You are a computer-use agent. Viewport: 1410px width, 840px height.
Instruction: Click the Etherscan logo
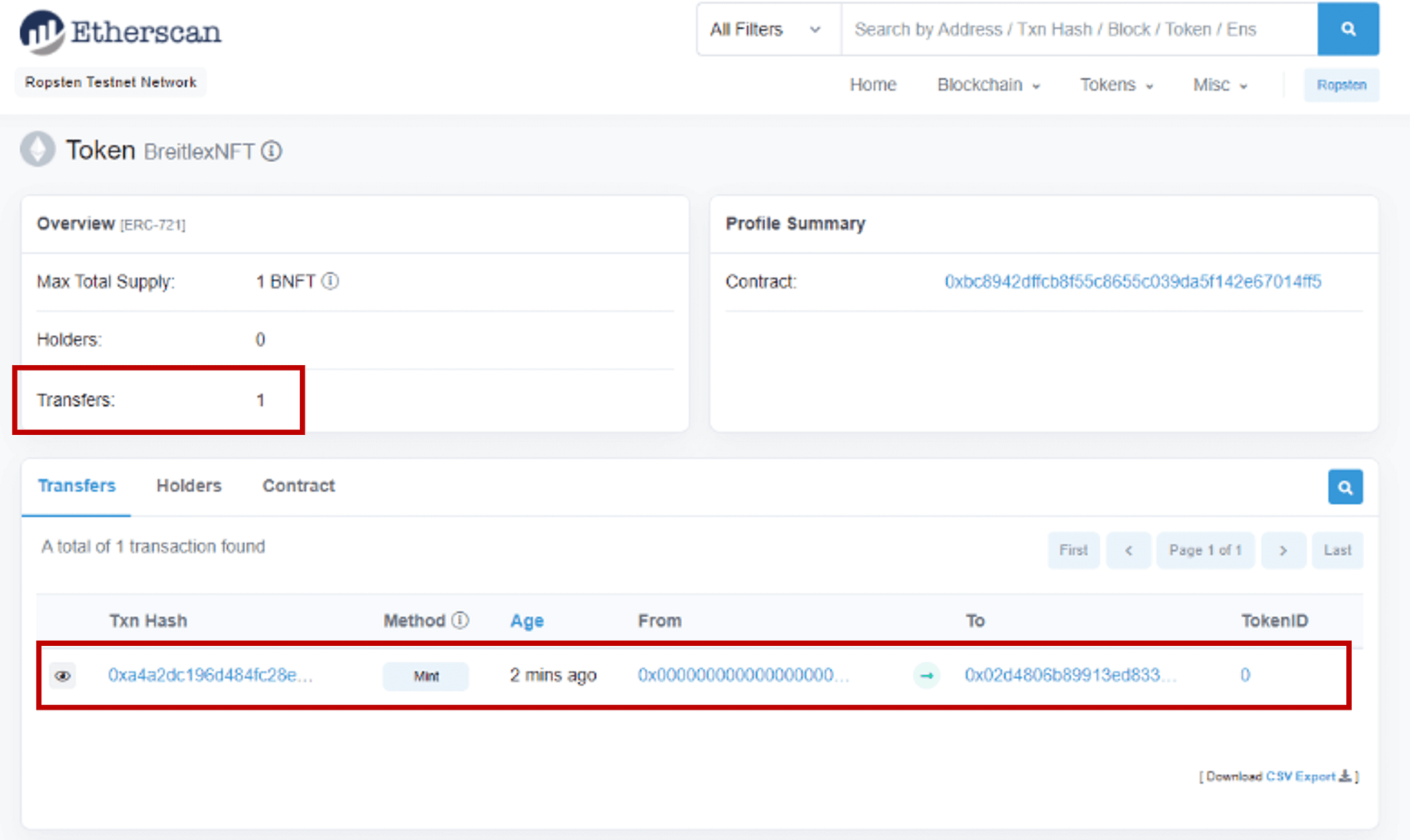tap(120, 32)
